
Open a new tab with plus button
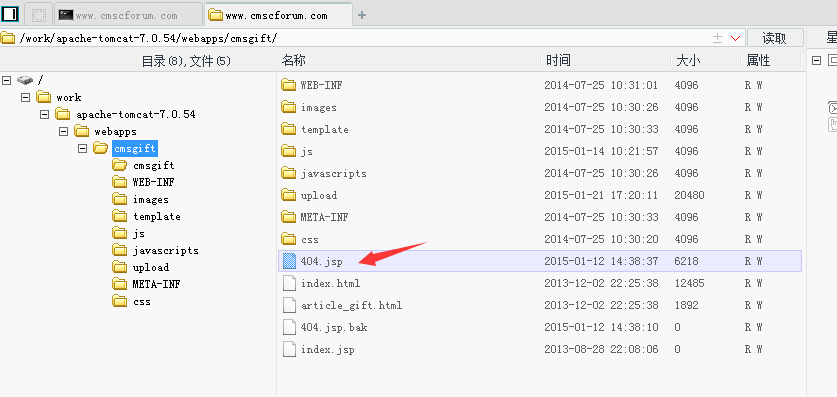click(362, 15)
